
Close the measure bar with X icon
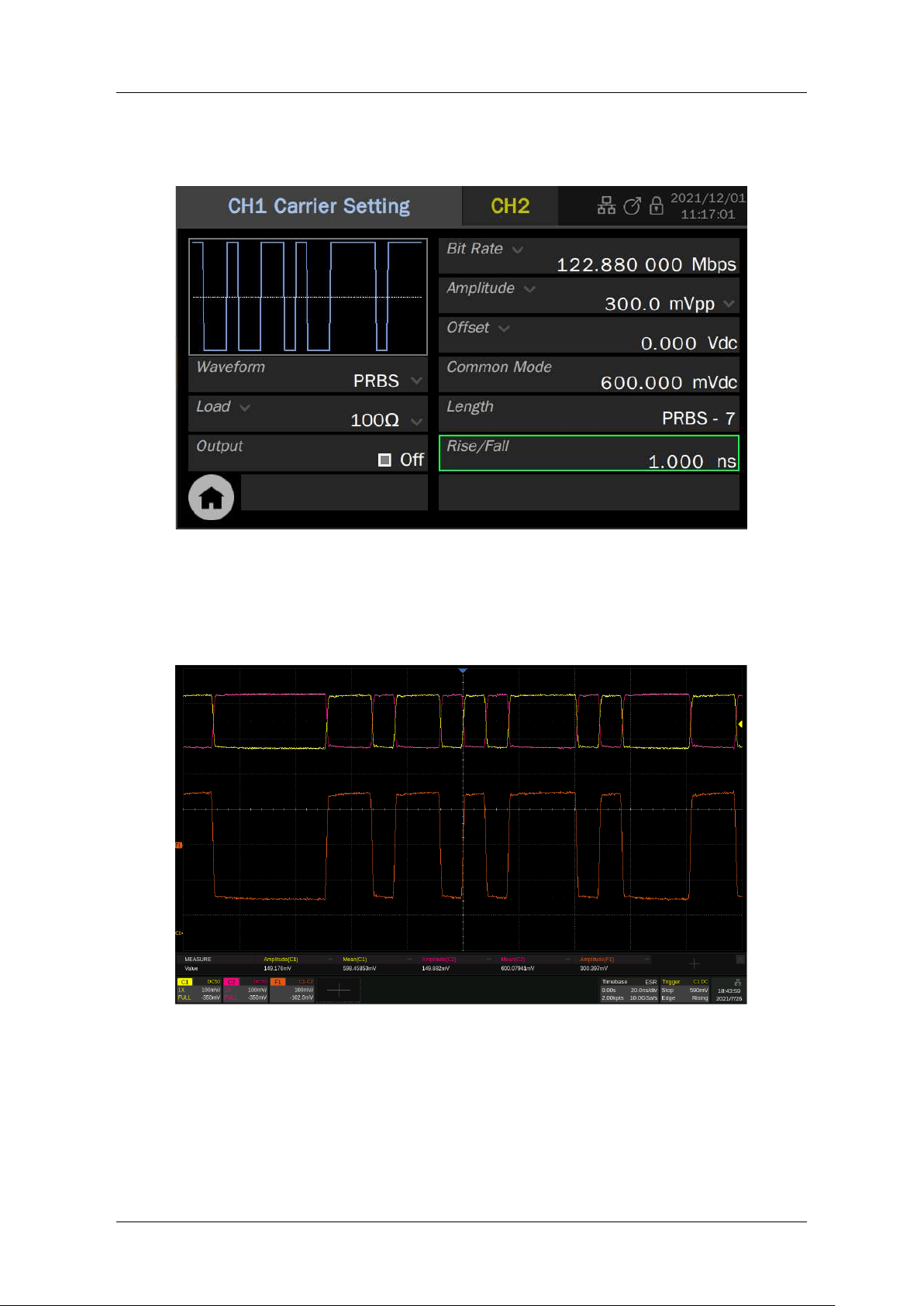[x=740, y=960]
